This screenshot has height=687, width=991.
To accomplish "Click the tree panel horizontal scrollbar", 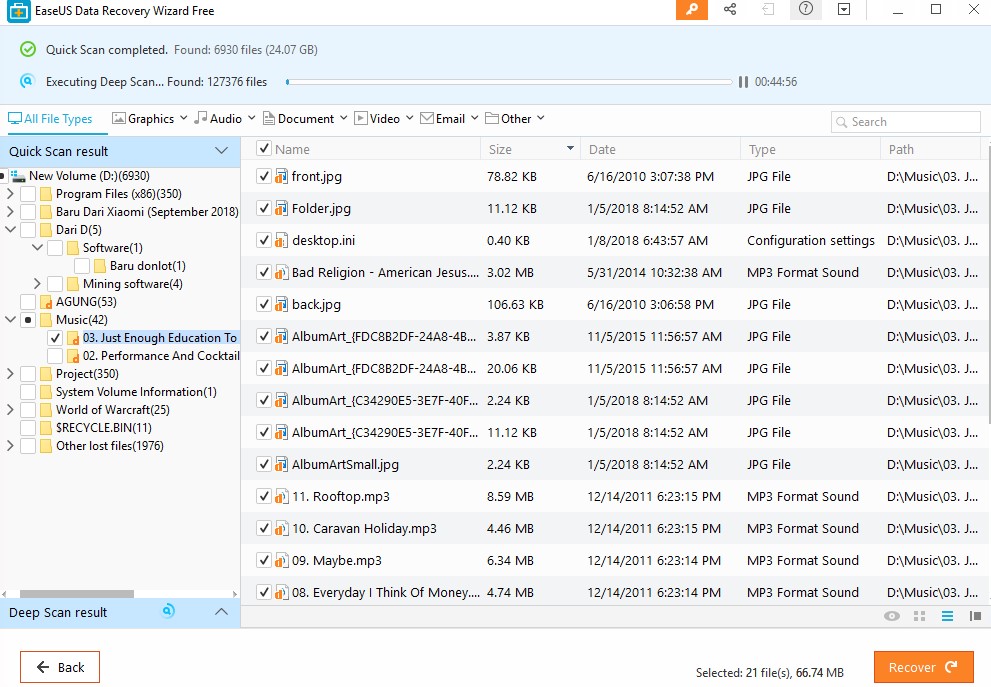I will point(76,593).
